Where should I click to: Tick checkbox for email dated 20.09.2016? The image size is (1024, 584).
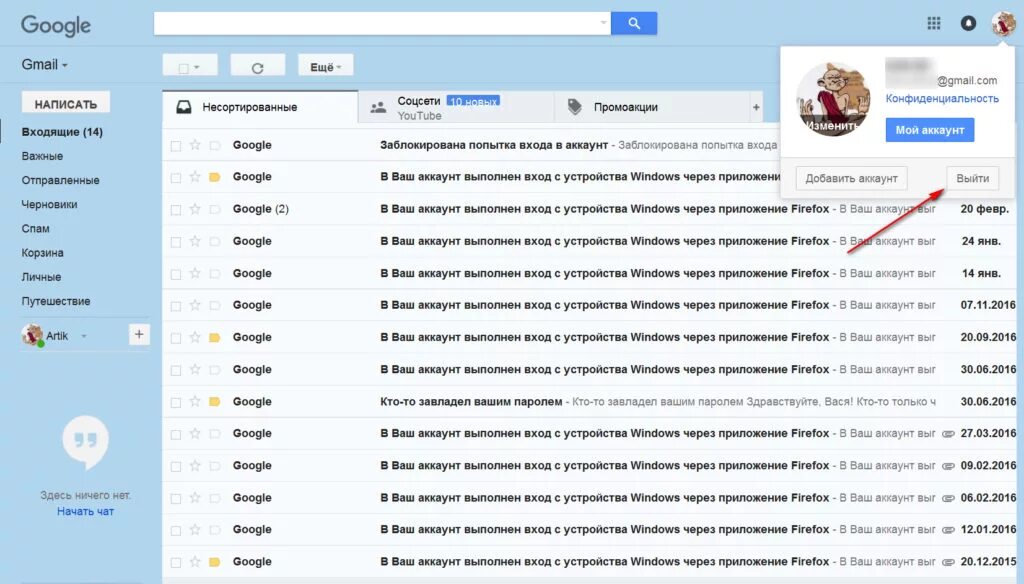176,338
